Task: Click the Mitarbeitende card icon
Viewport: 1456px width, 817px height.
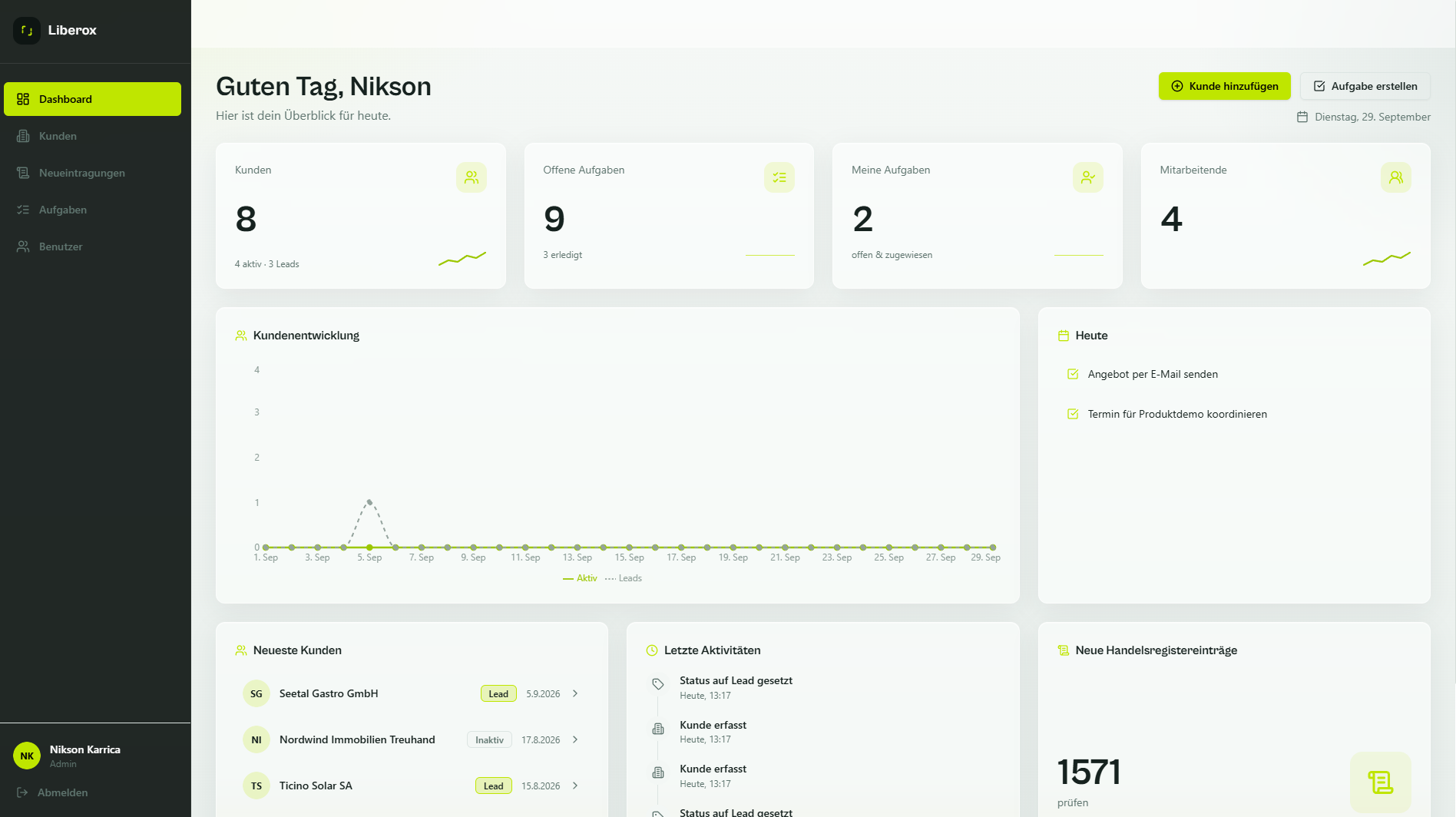Action: [x=1396, y=177]
